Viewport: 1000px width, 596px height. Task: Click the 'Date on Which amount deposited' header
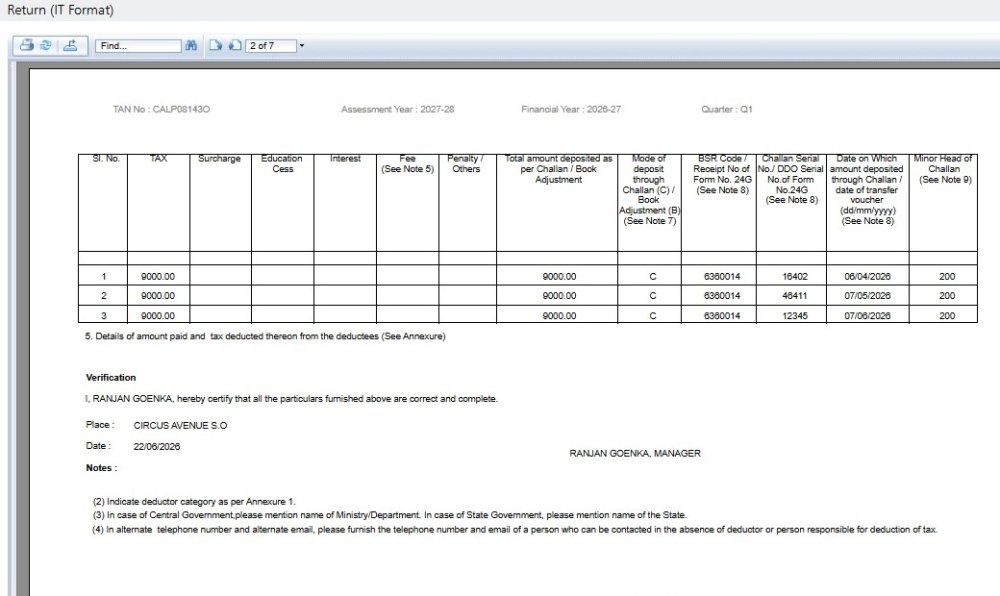pos(867,189)
